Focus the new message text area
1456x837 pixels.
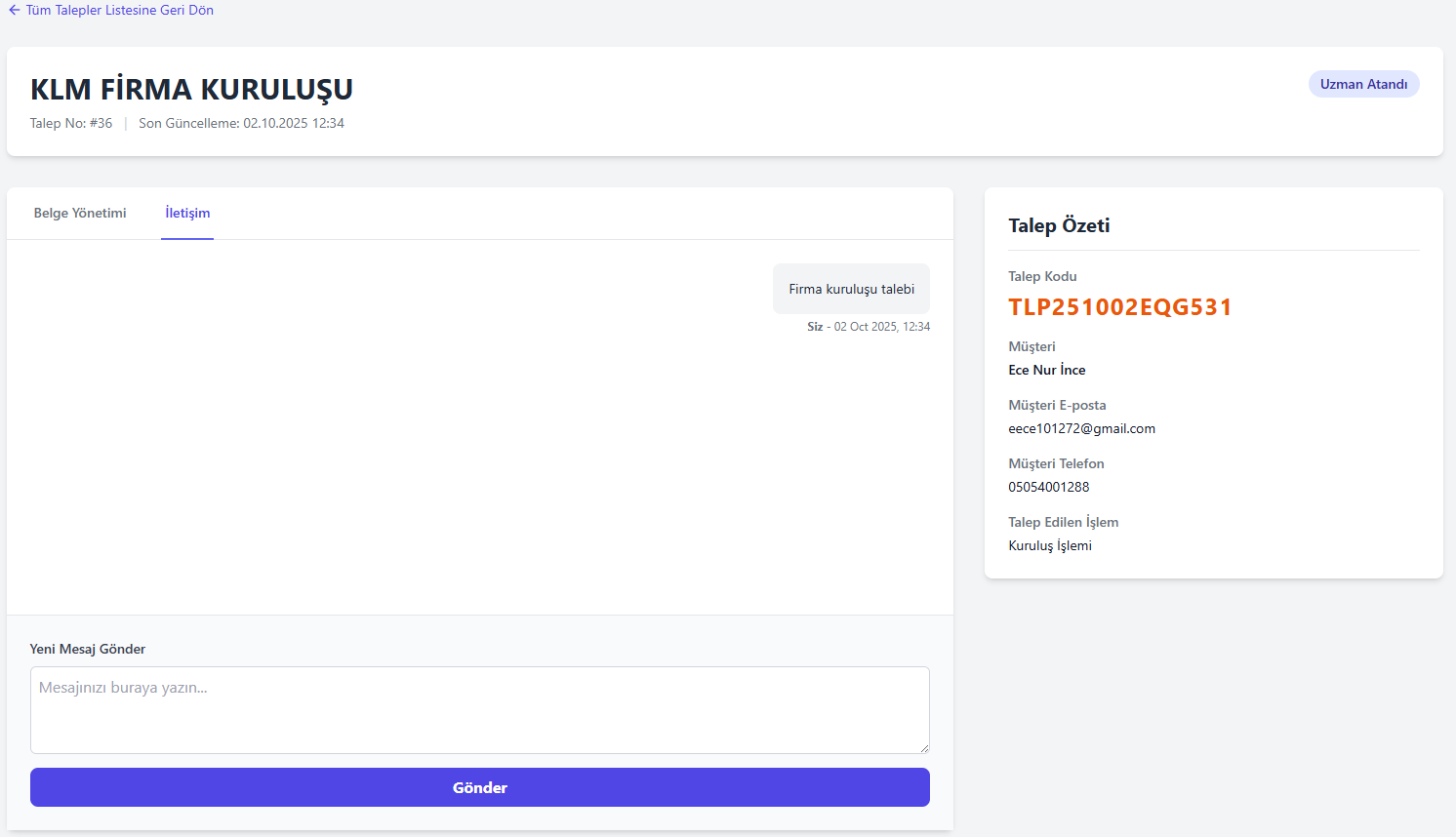coord(479,709)
